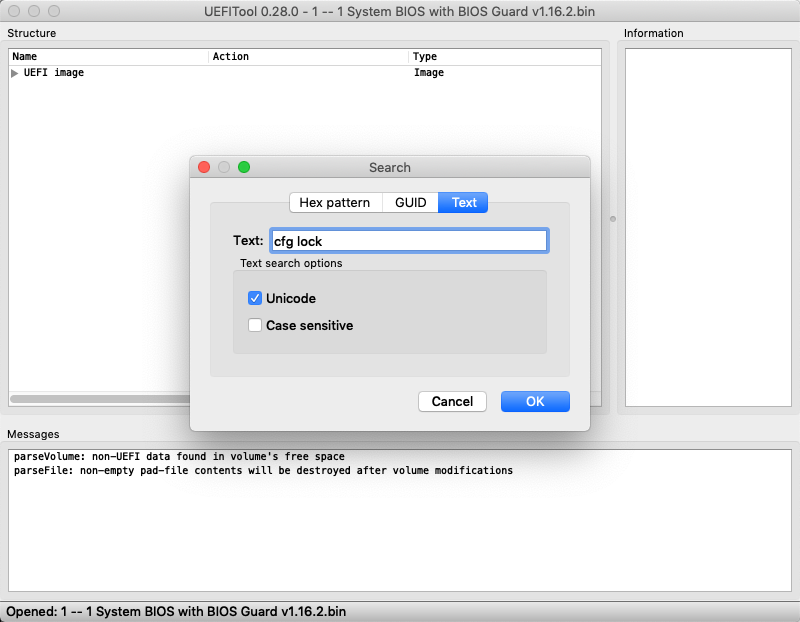800x622 pixels.
Task: Select the parseFile message line
Action: coord(262,470)
